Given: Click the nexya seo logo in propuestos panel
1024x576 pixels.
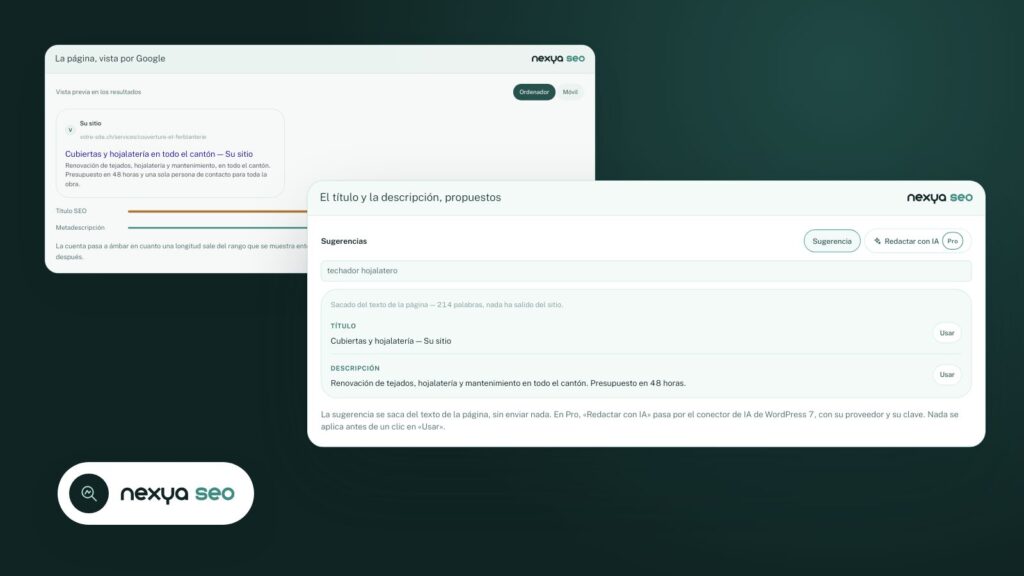Looking at the screenshot, I should 939,197.
